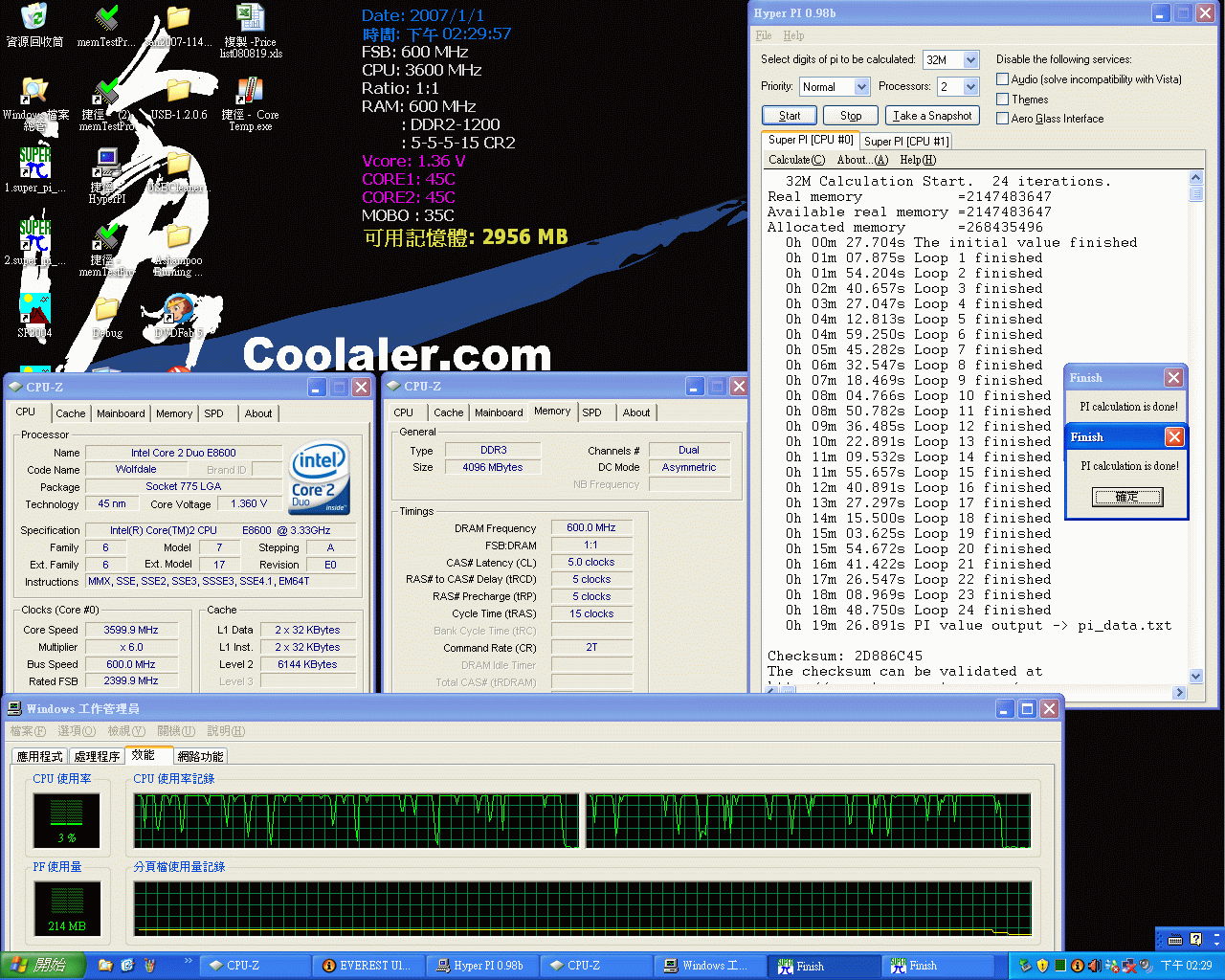Viewport: 1225px width, 980px height.
Task: Click scroll-up arrow in Super PI output
Action: [1196, 179]
